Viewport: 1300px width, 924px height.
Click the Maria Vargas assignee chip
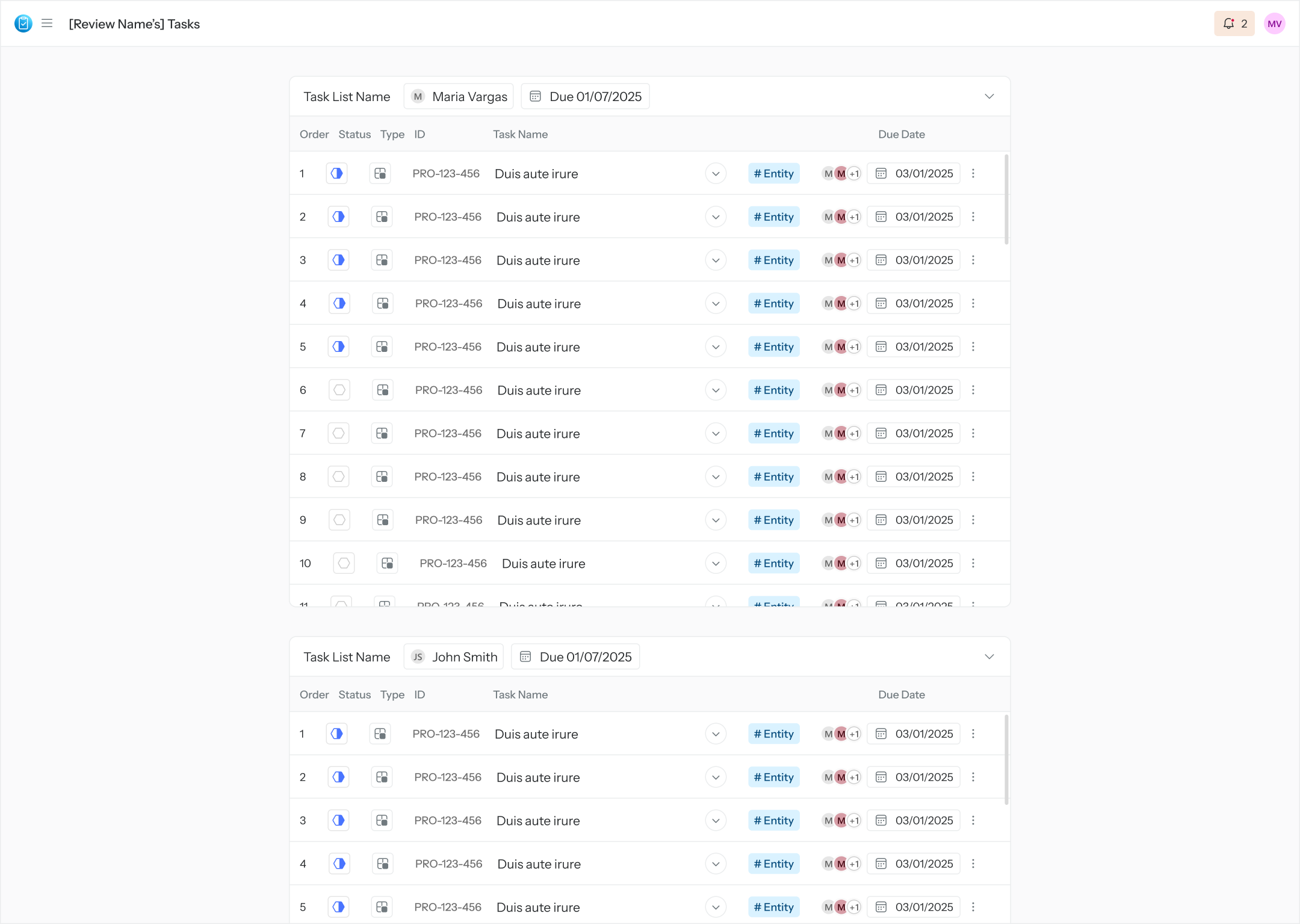pyautogui.click(x=458, y=96)
